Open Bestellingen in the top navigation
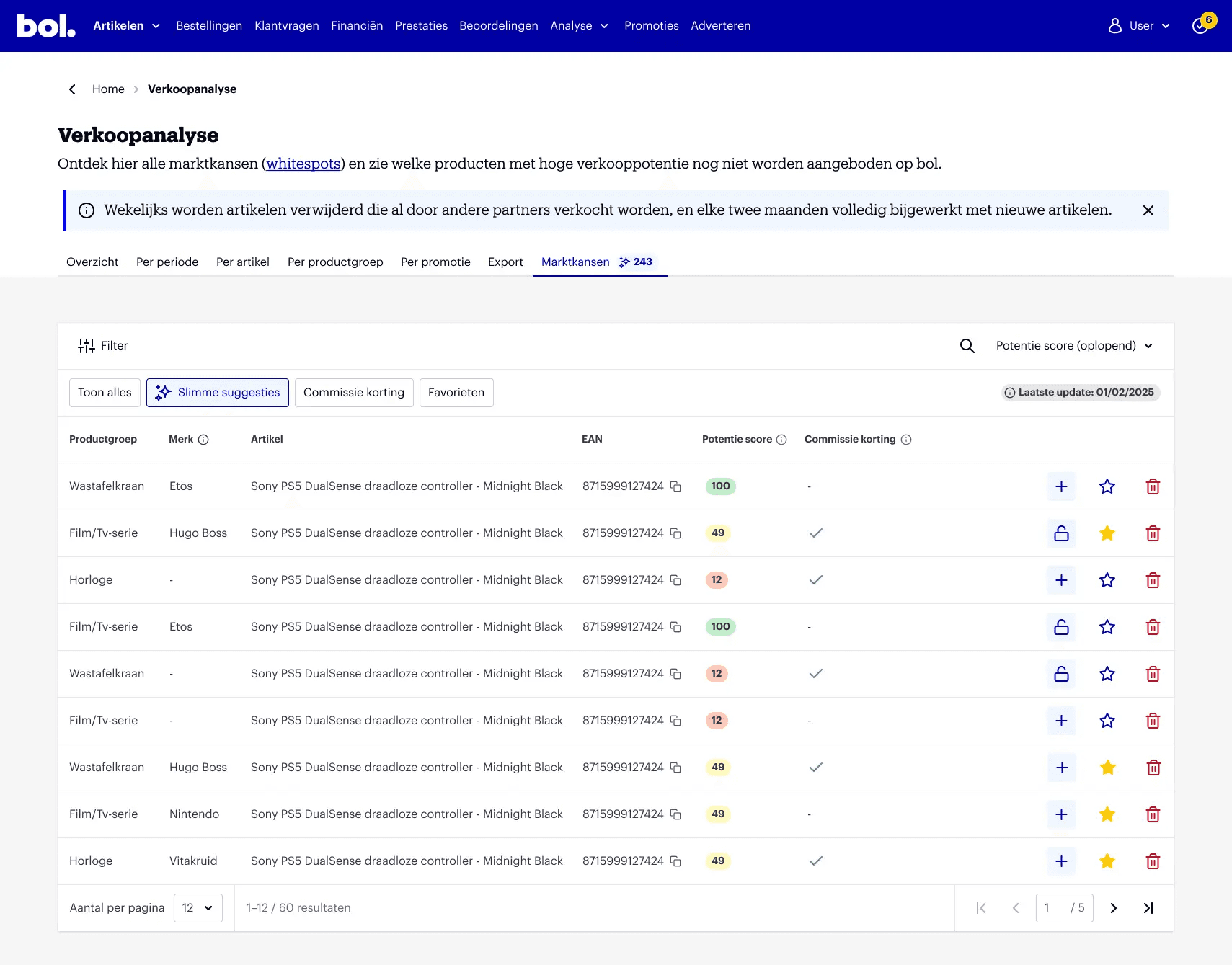The height and width of the screenshot is (965, 1232). 209,26
